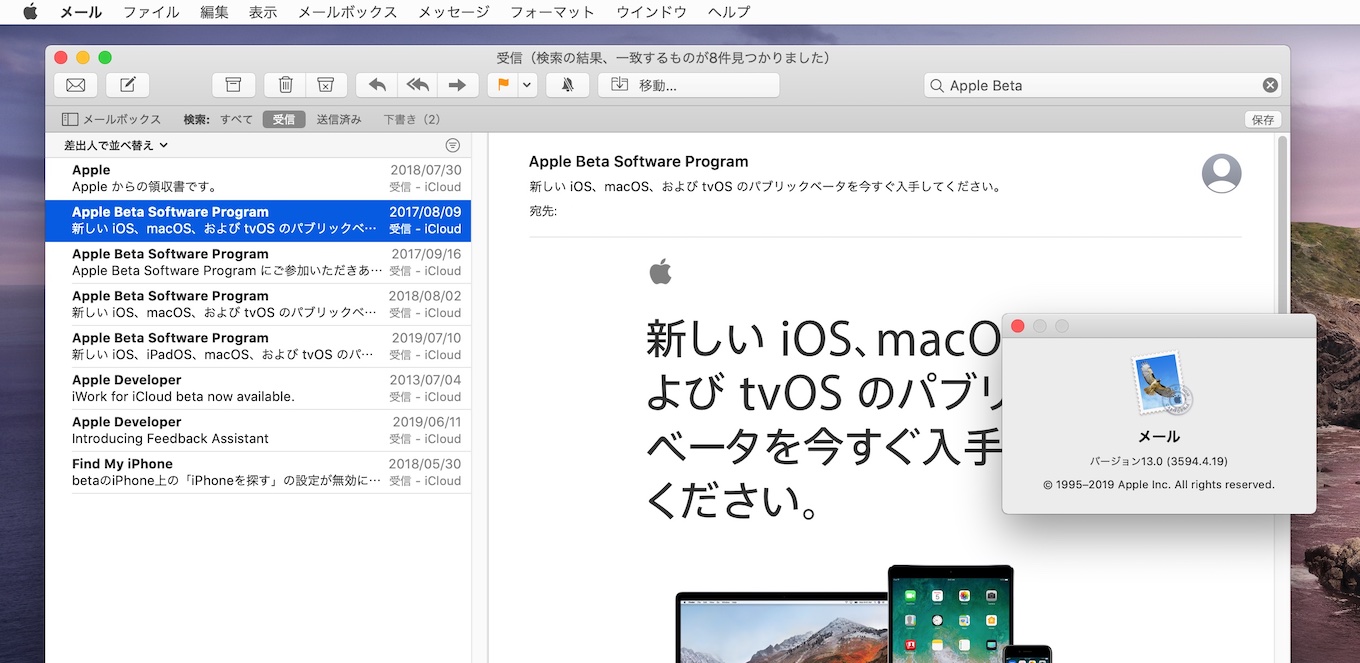Open the フォーマット menu
Viewport: 1360px width, 663px height.
click(553, 12)
